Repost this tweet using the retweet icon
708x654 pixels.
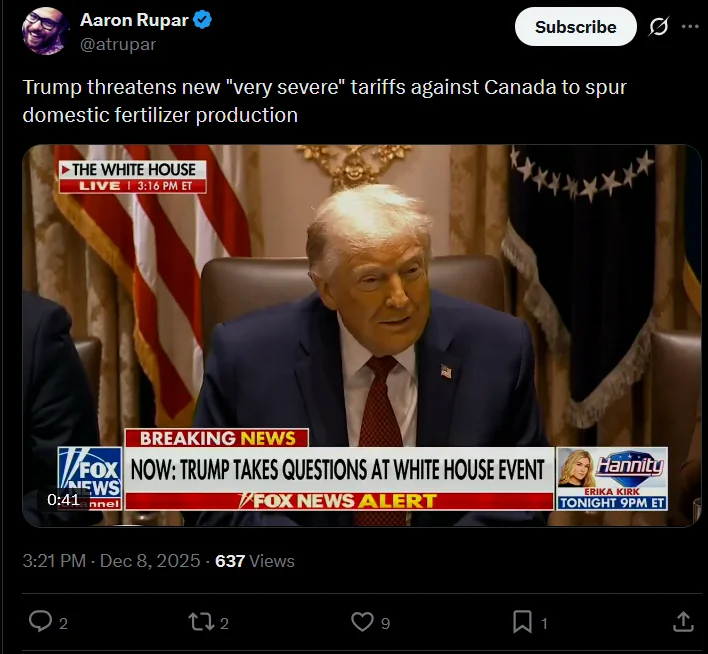(200, 622)
